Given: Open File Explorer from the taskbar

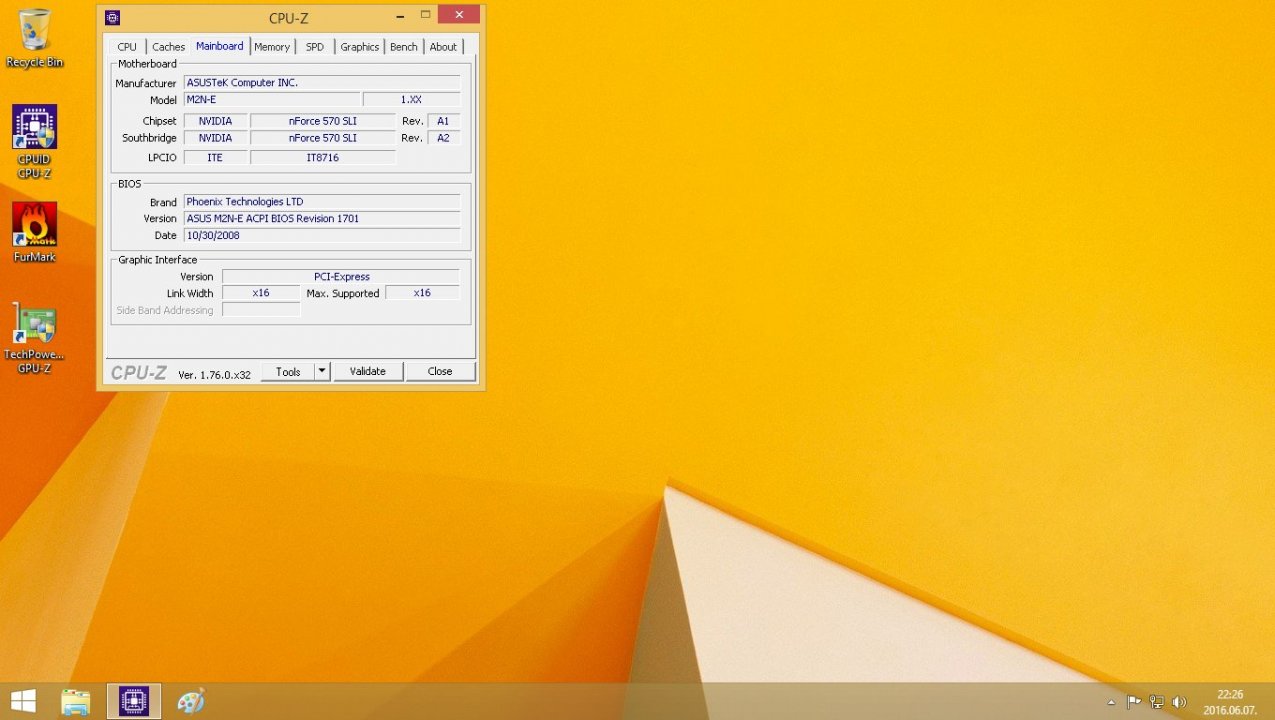Looking at the screenshot, I should pos(76,701).
